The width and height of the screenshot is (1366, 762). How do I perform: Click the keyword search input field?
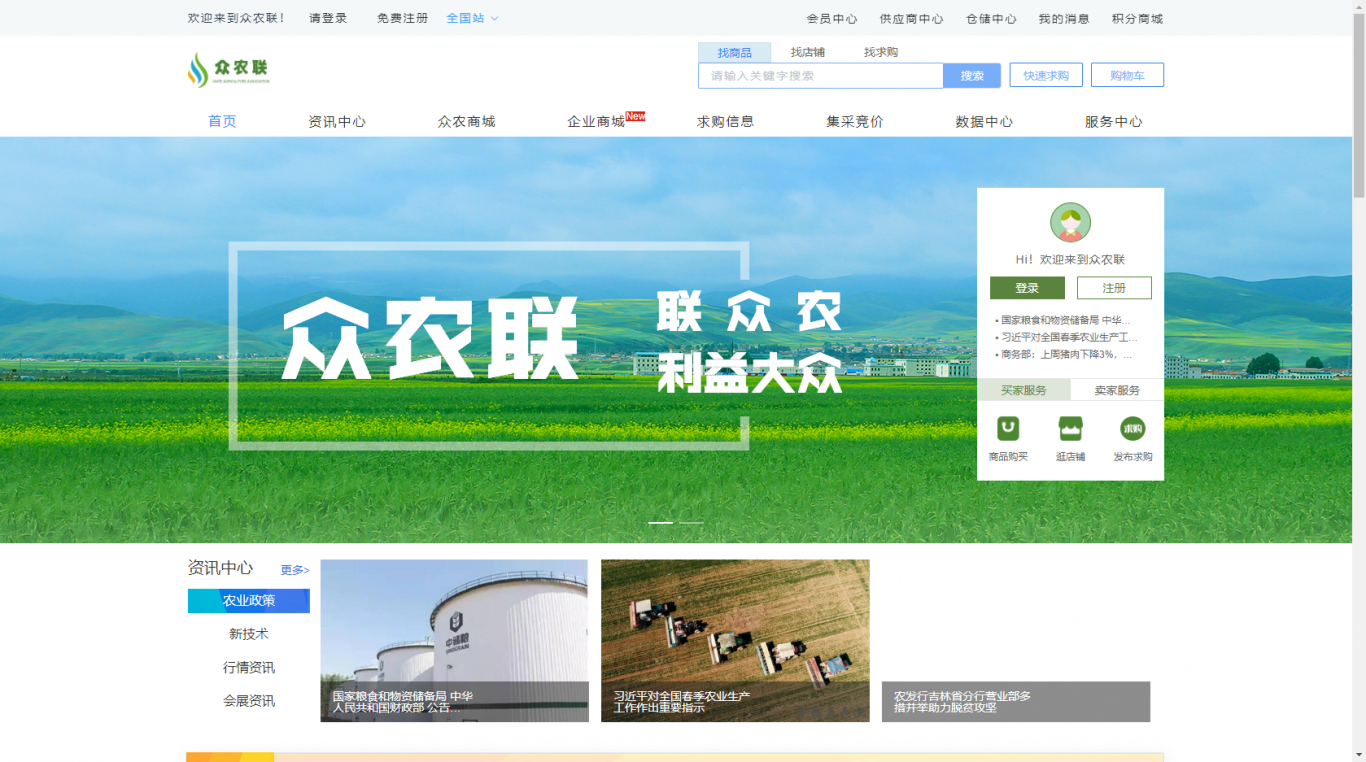tap(820, 76)
